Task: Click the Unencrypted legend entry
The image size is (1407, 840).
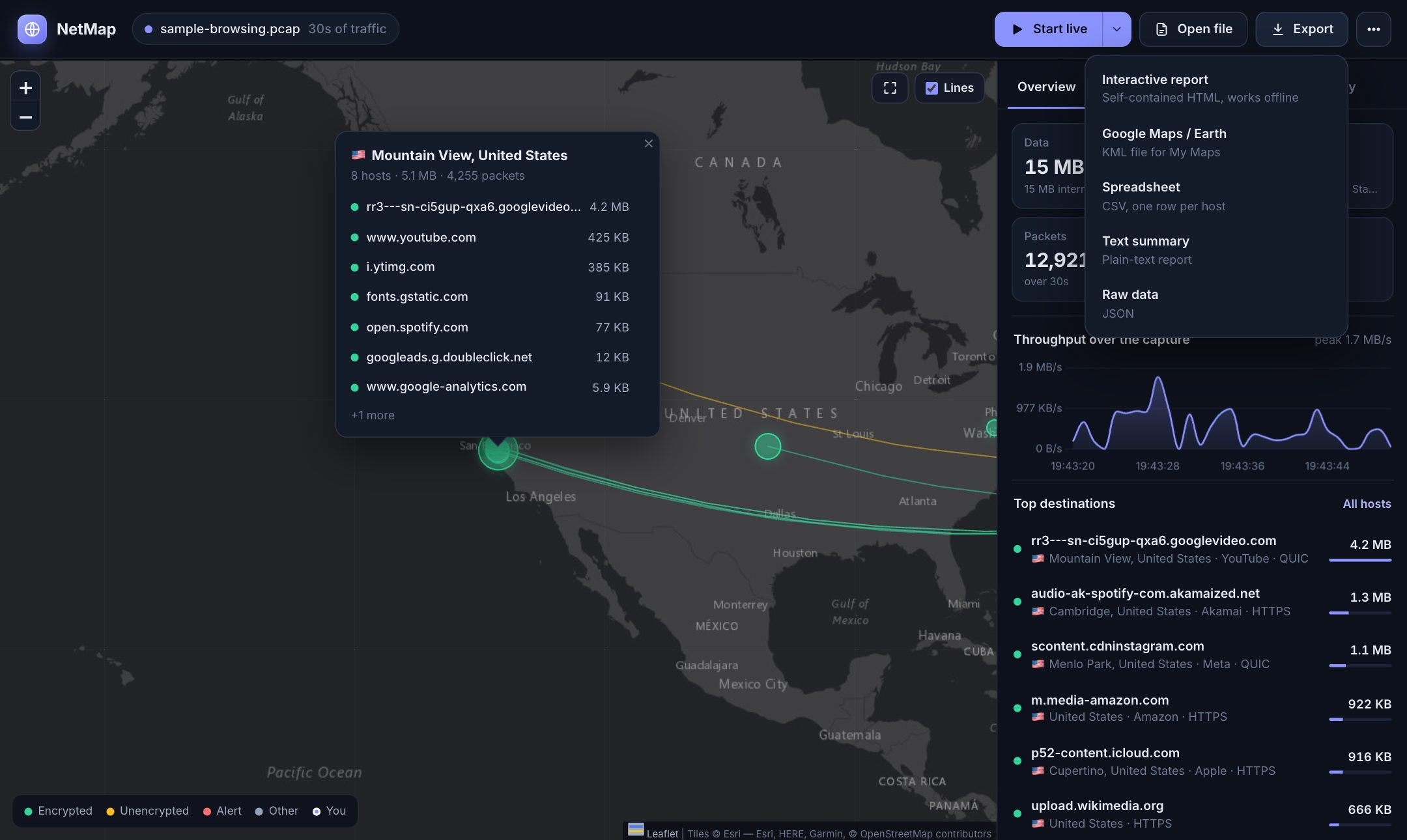Action: click(x=147, y=811)
